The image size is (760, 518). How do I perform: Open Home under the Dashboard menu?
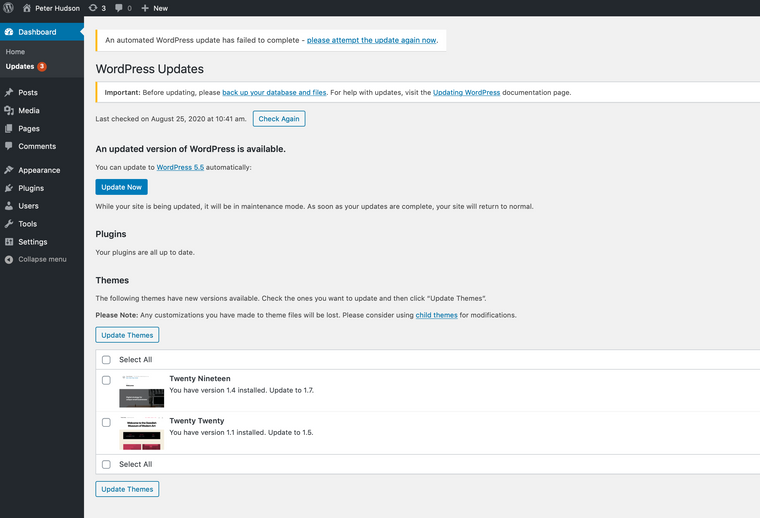tap(15, 51)
